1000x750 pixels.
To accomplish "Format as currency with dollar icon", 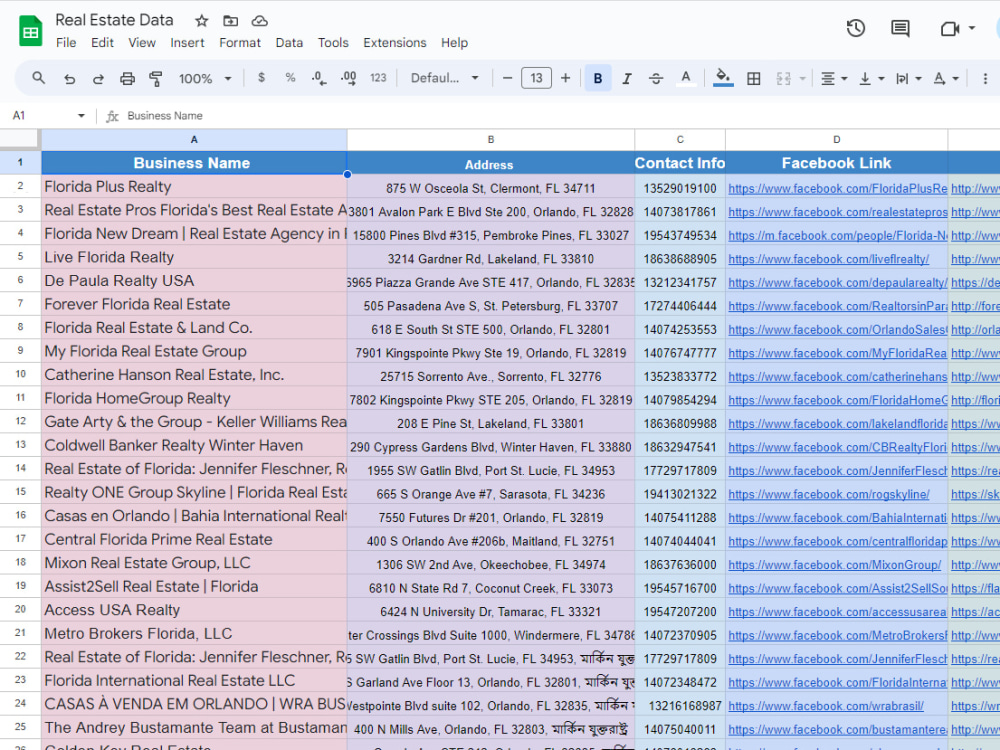I will tap(261, 78).
